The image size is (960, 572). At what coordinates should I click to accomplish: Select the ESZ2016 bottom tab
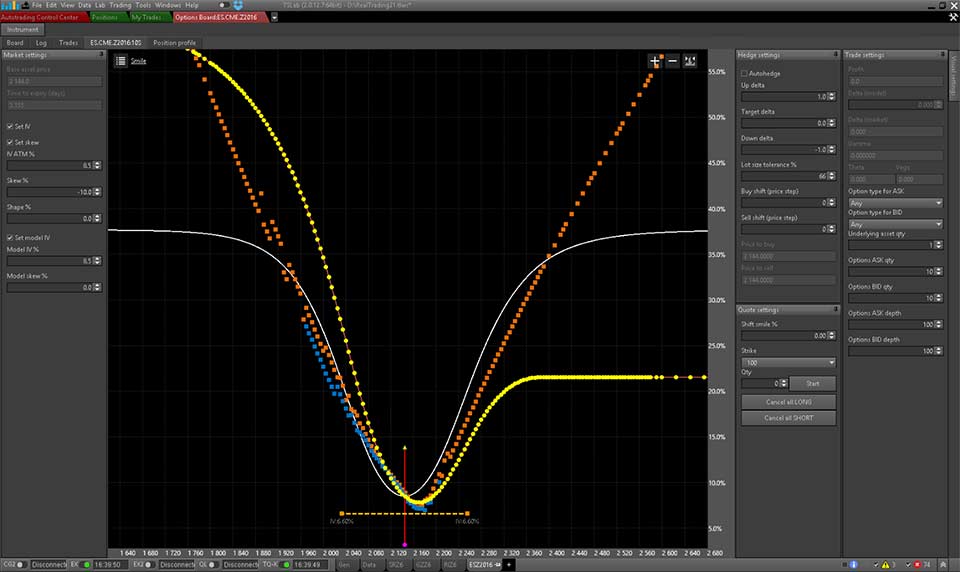(485, 564)
